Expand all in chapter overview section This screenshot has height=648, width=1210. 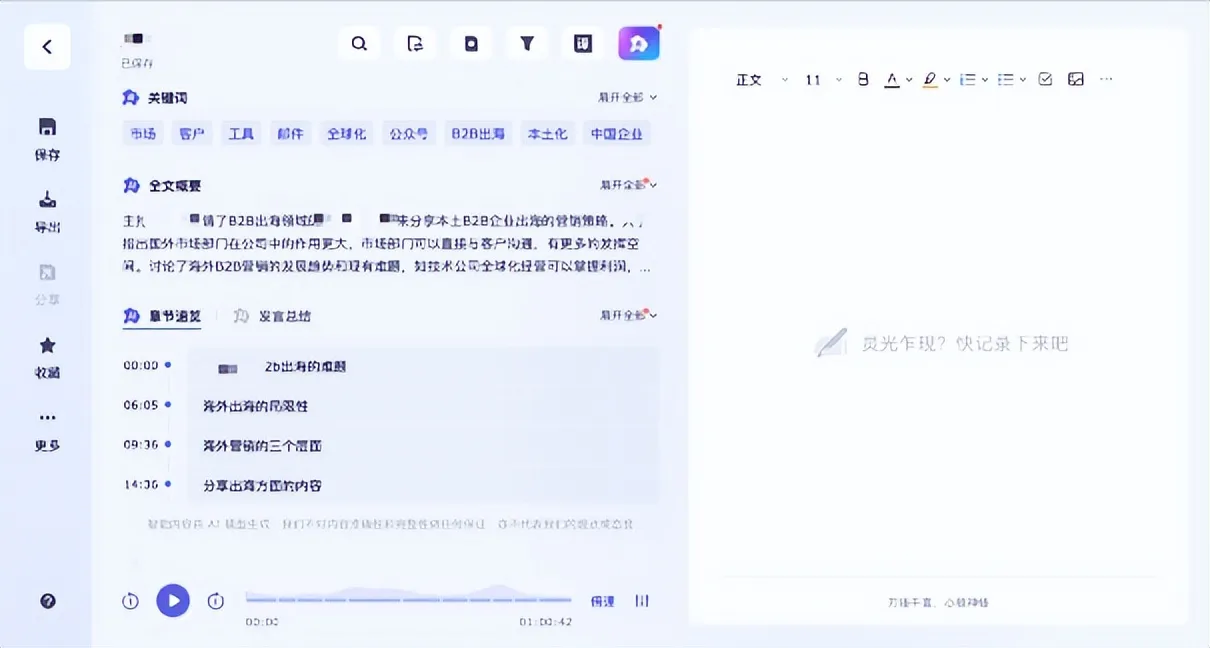coord(627,315)
